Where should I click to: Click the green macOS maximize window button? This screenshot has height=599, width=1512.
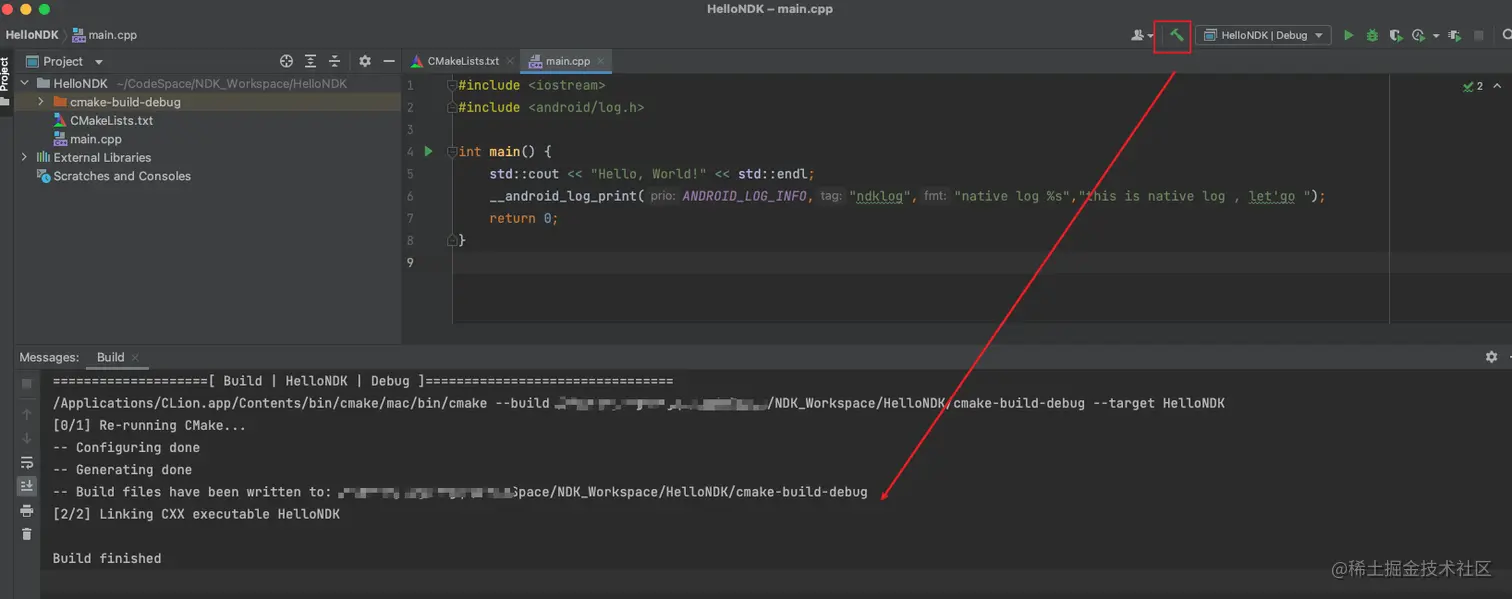coord(45,9)
